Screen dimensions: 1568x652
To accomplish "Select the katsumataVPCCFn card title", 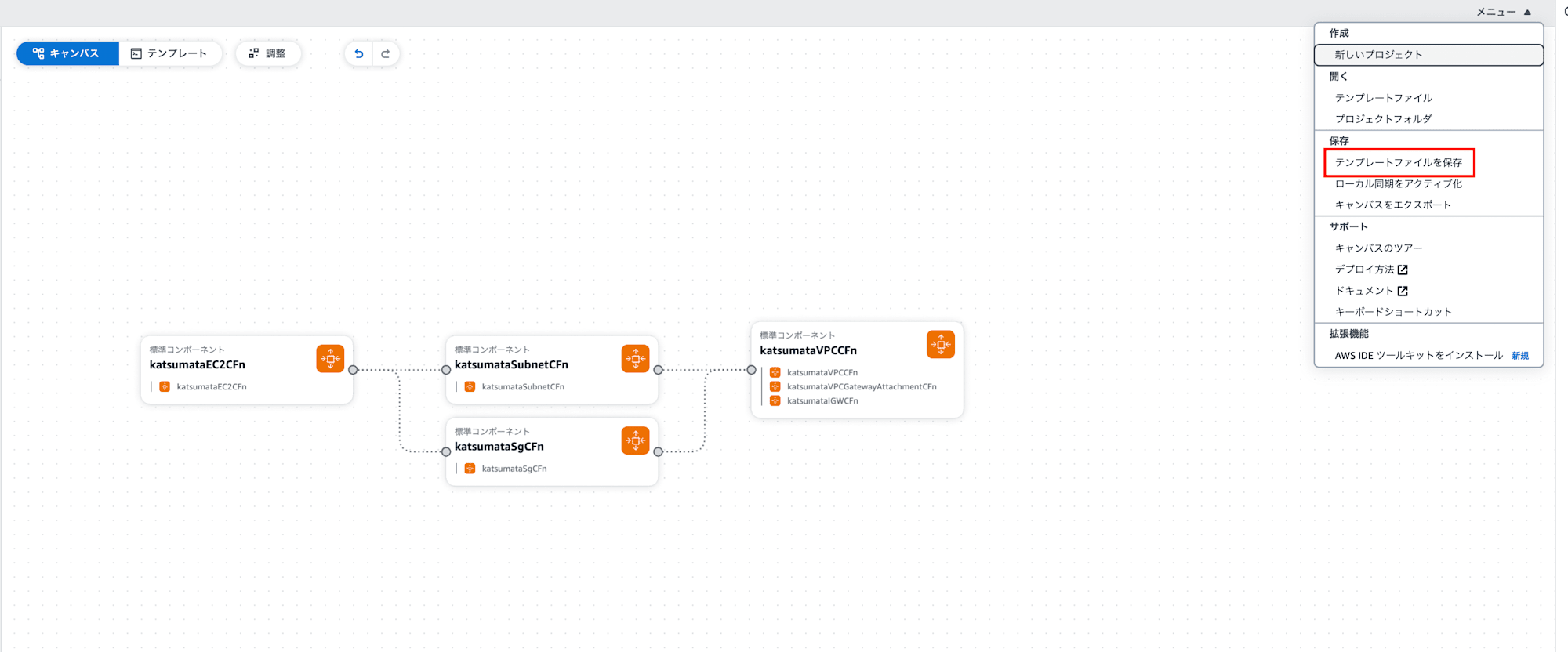I will point(808,350).
